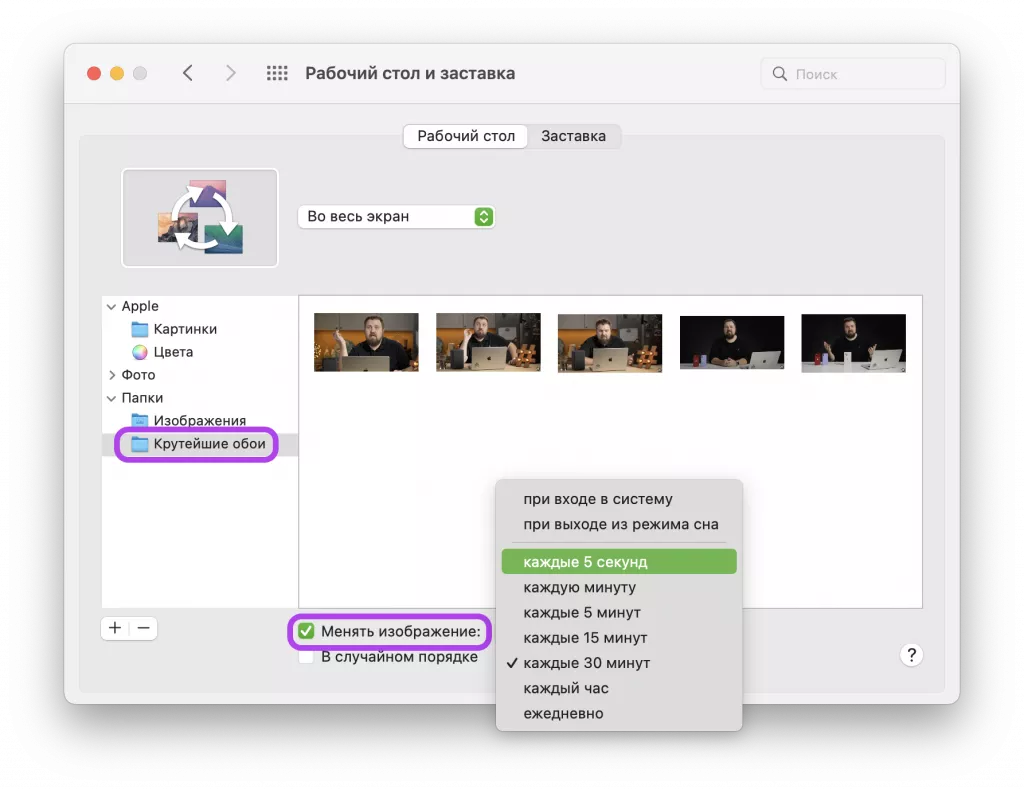Uncheck Менять изображение checkbox
This screenshot has width=1024, height=789.
pos(306,631)
